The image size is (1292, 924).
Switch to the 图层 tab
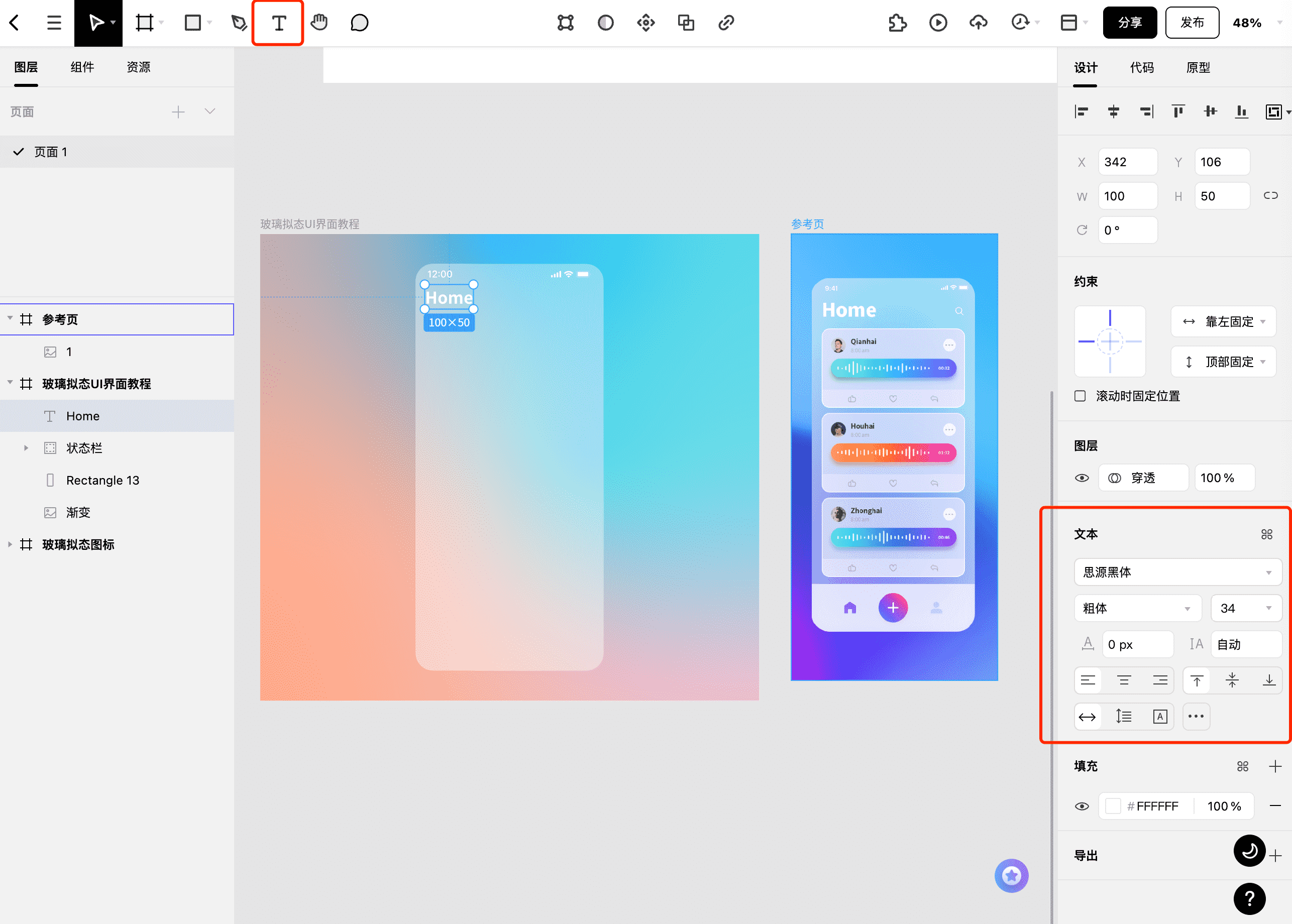[26, 67]
